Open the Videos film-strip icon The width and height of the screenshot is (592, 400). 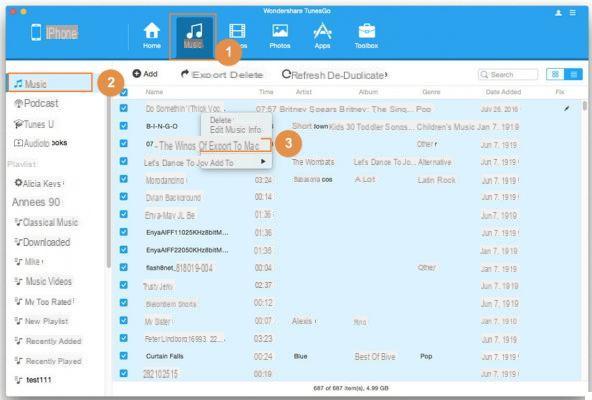pos(237,31)
